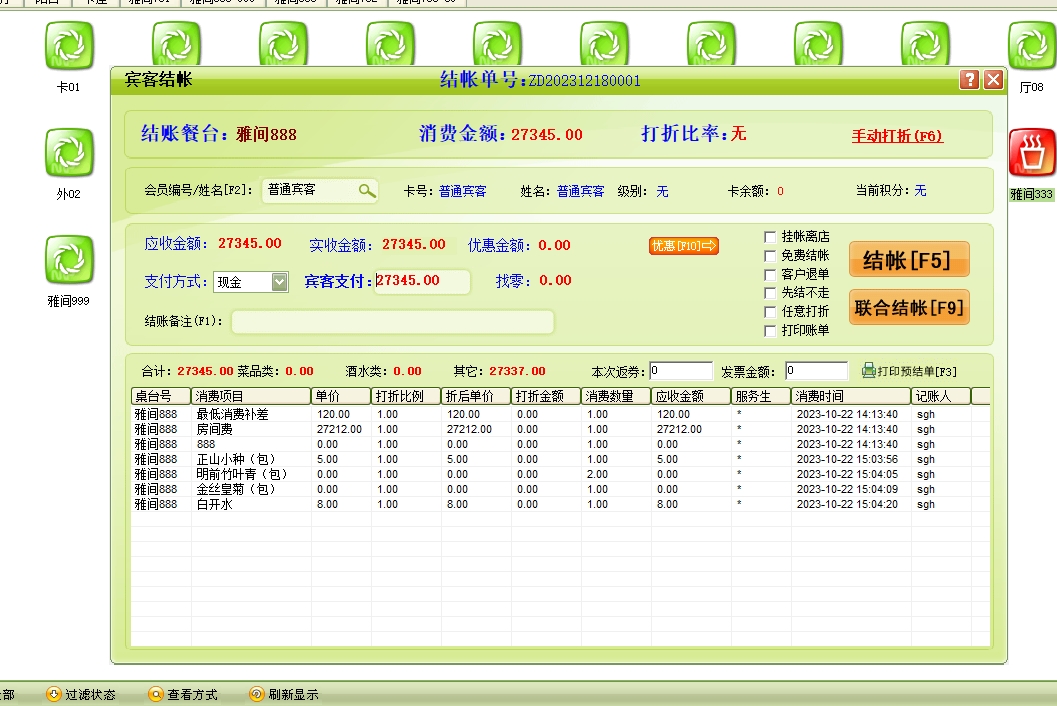Click the 结账备注 remarks input field
This screenshot has width=1057, height=706.
coord(392,322)
